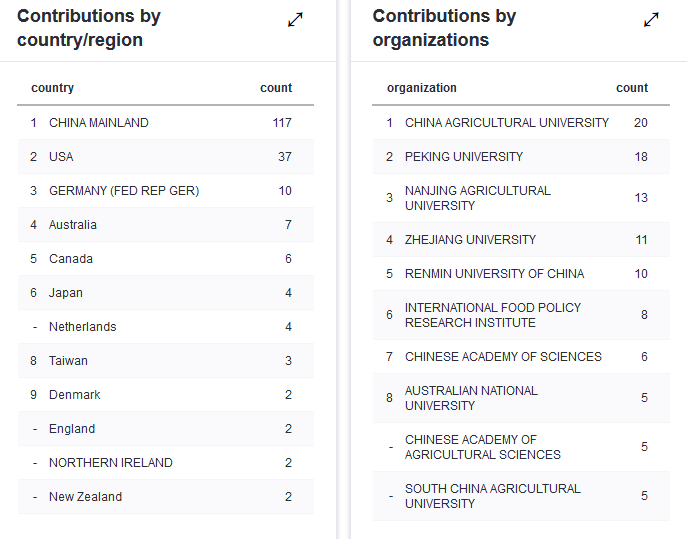Sort by organization column header
The height and width of the screenshot is (539, 687).
422,88
